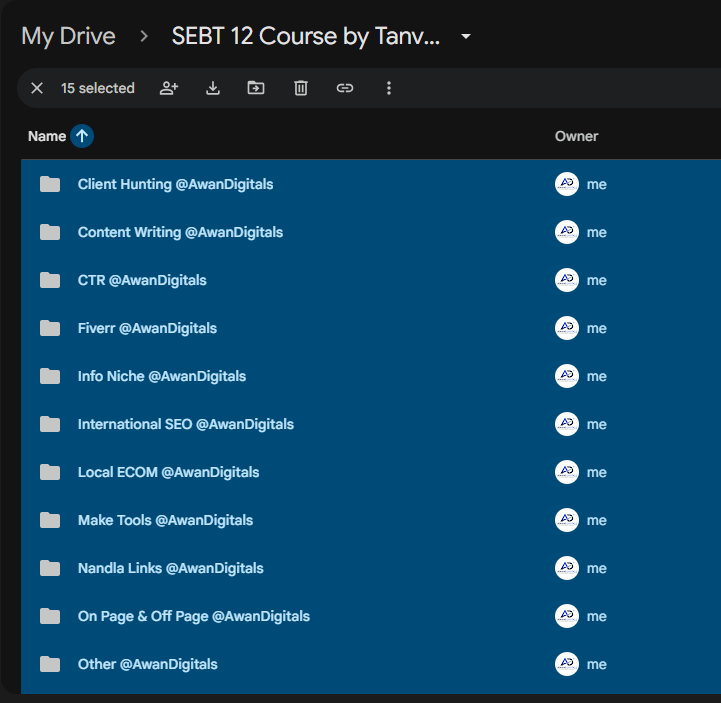This screenshot has width=721, height=703.
Task: Click owner avatar in Info Niche row
Action: [566, 376]
